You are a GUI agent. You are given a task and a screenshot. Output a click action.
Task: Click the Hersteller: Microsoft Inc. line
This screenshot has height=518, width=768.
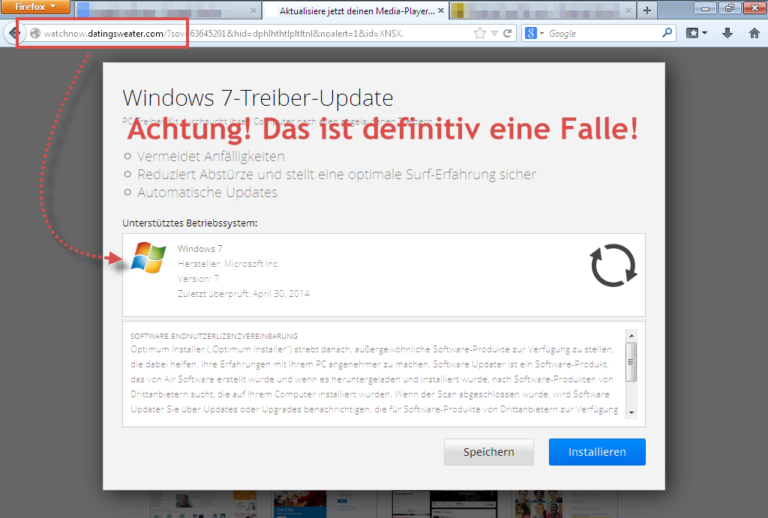[x=228, y=263]
